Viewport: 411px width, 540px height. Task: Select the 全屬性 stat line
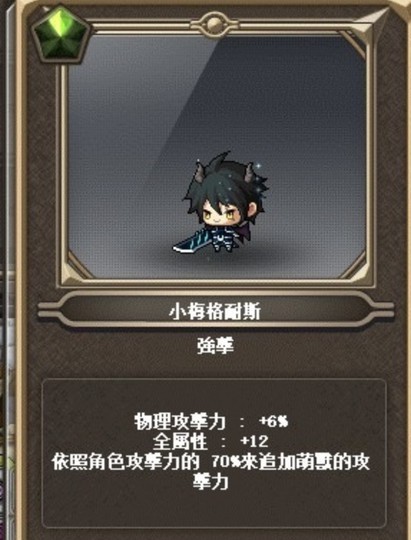(210, 442)
